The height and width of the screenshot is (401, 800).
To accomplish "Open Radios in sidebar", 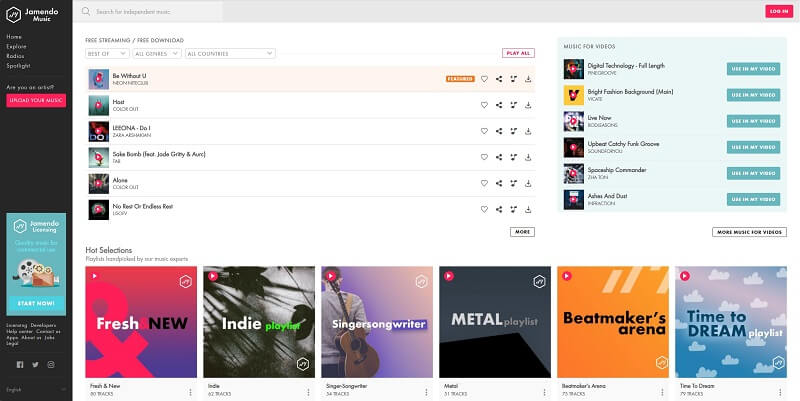I will pos(15,56).
